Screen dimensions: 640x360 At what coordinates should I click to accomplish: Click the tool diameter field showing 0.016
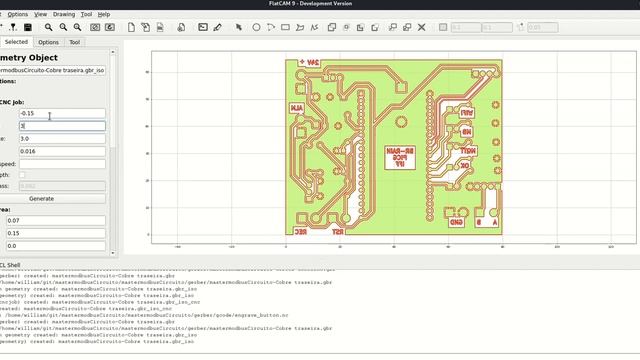click(62, 151)
